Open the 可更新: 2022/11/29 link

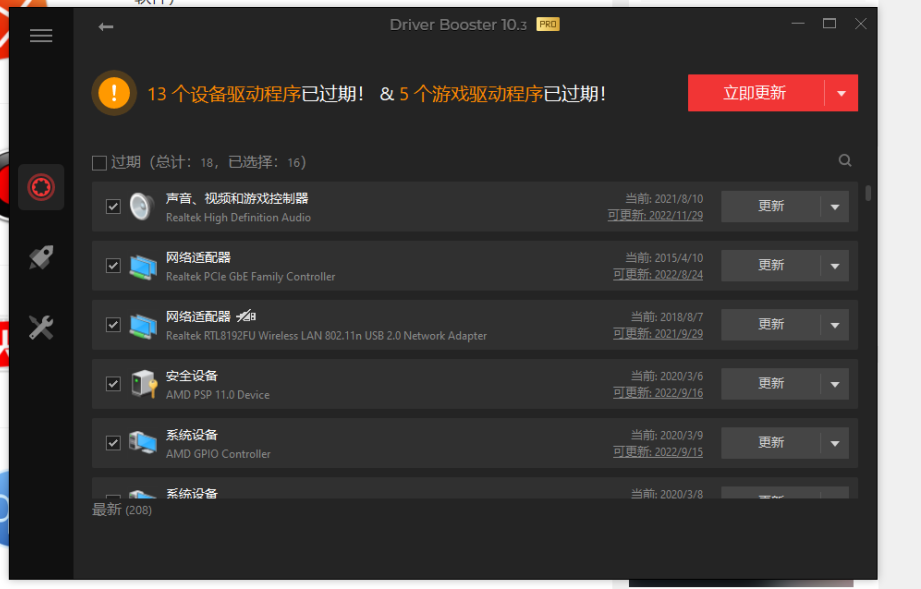click(x=655, y=216)
